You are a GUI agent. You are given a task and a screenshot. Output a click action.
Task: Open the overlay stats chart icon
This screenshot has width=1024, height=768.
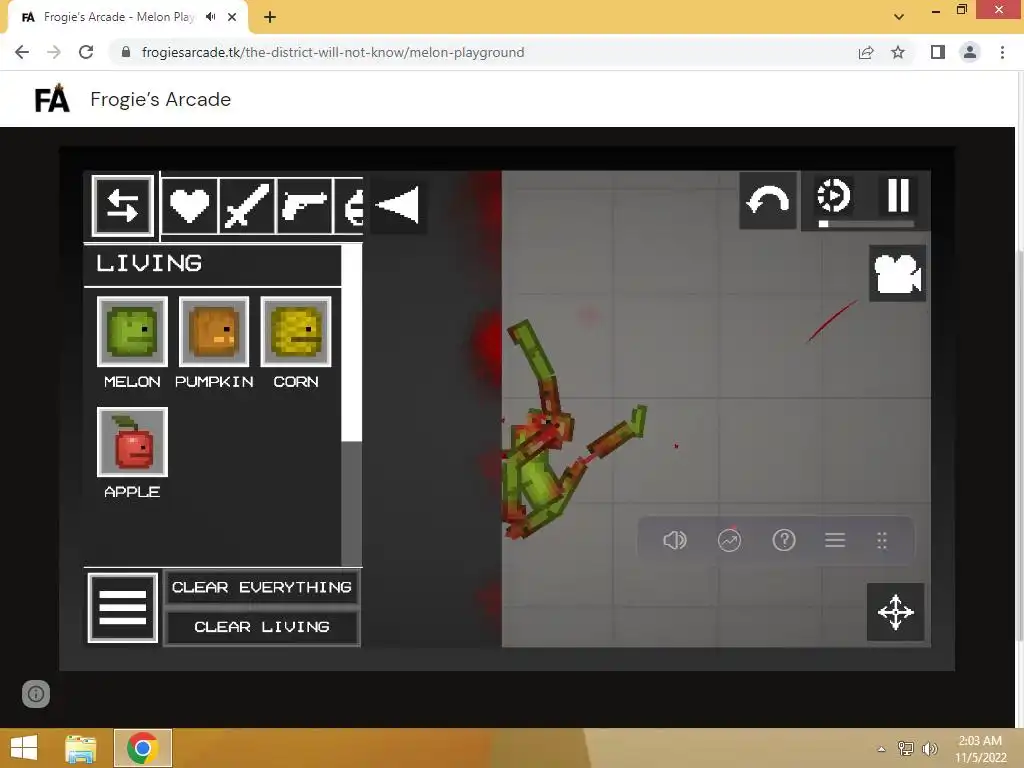coord(729,540)
